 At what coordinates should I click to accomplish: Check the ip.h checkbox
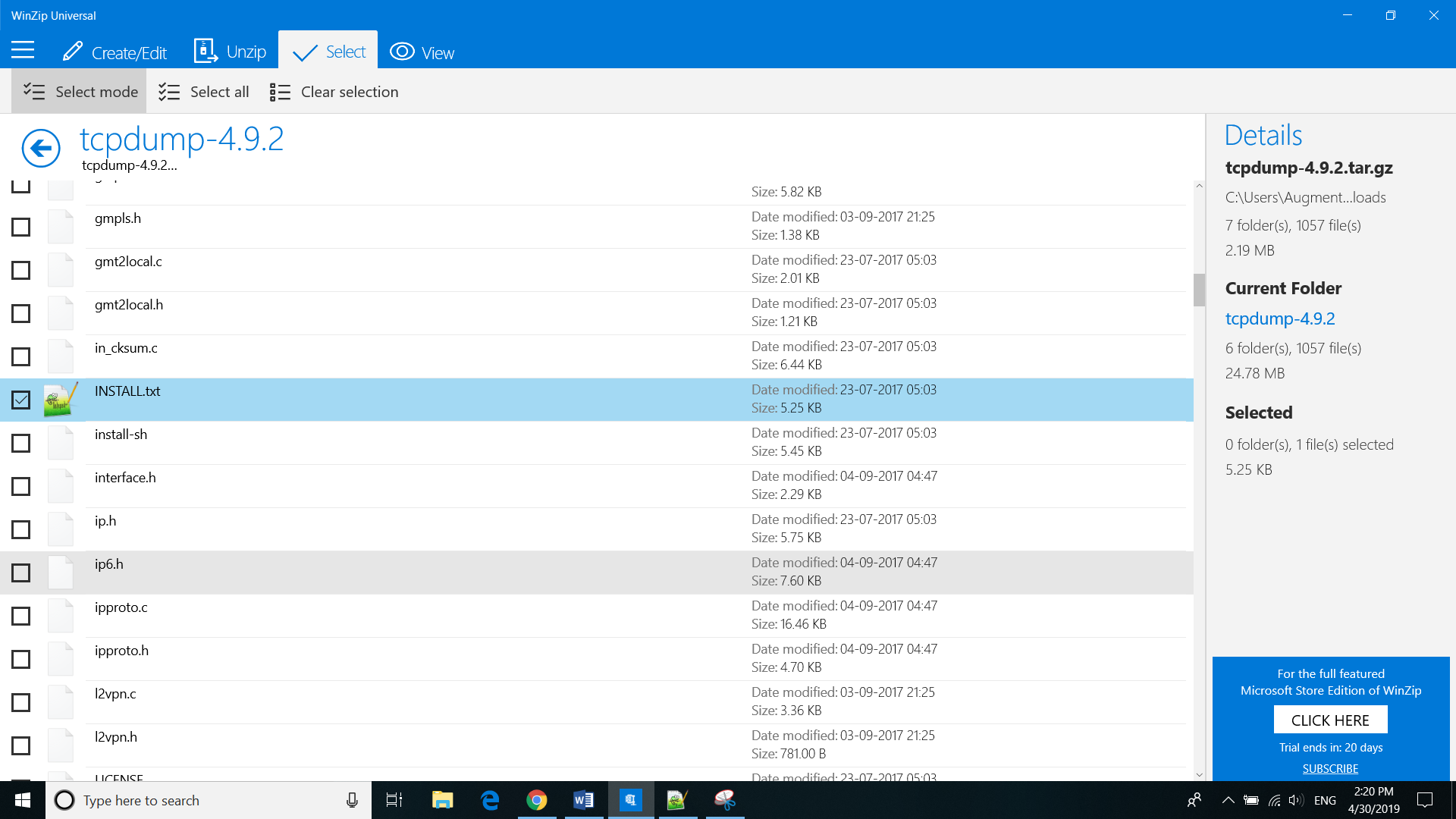(21, 529)
